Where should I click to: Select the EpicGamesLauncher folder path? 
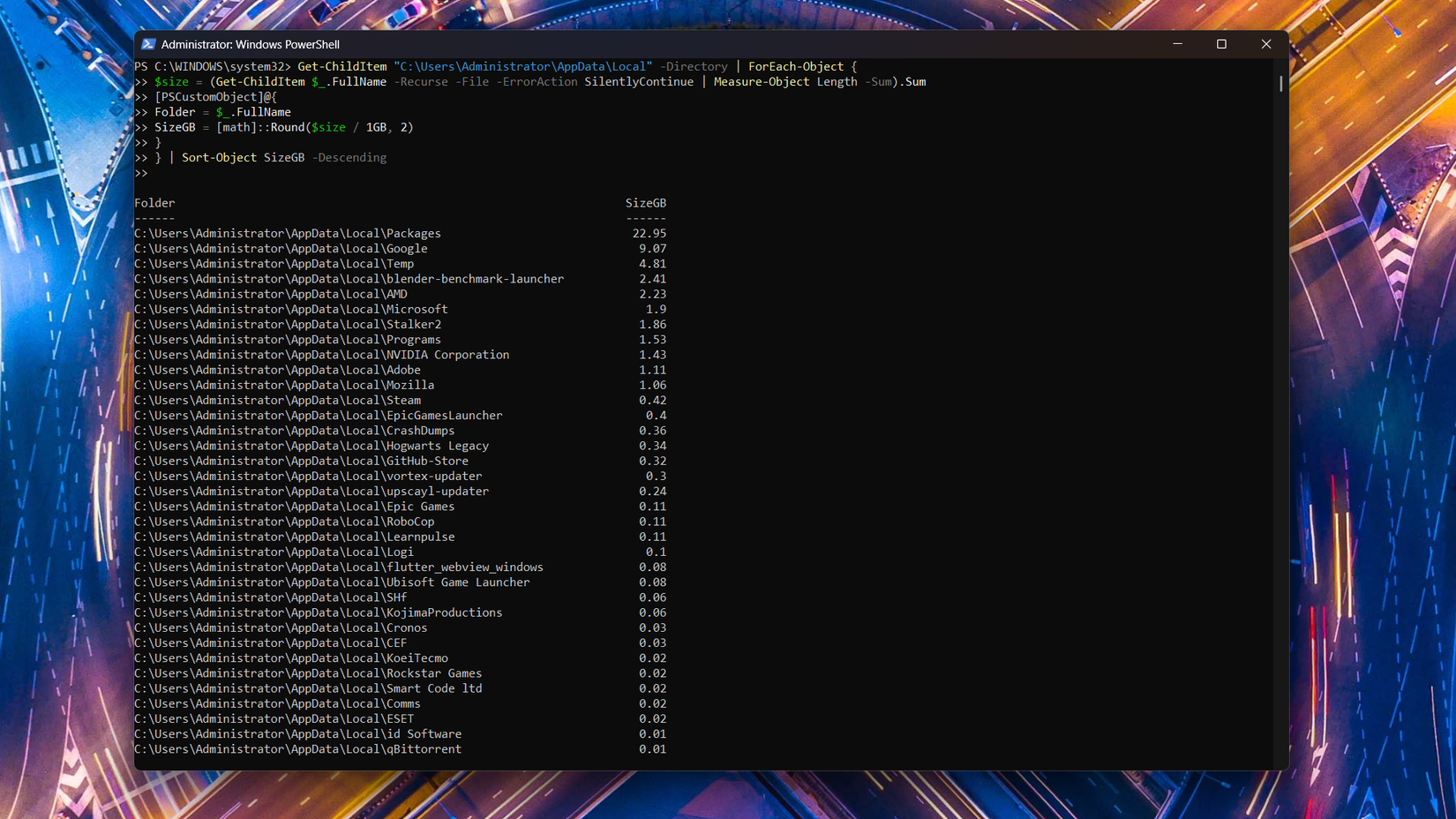coord(319,416)
